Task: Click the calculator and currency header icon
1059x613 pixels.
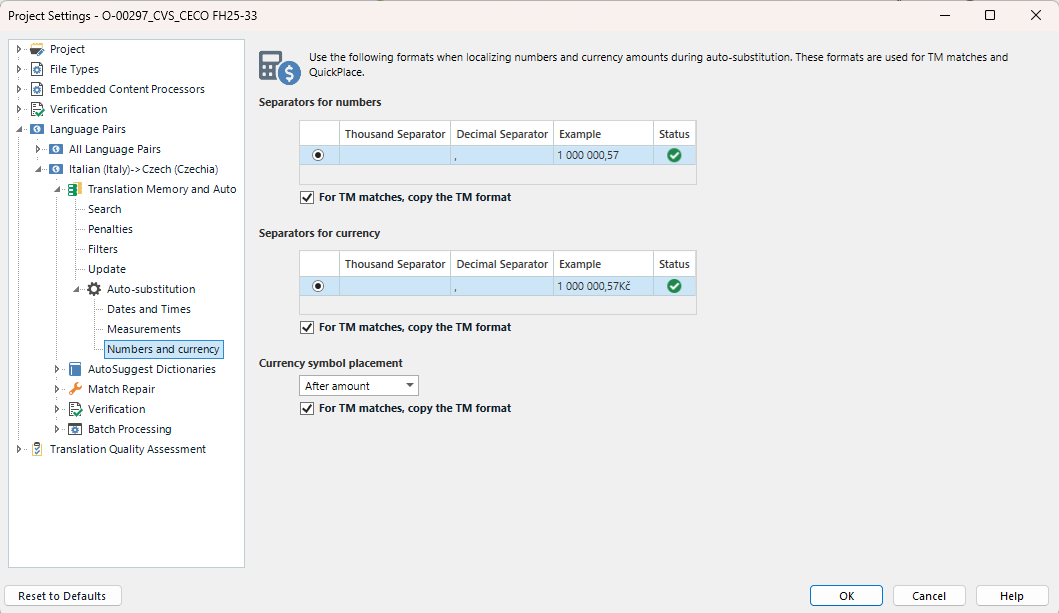Action: tap(280, 68)
